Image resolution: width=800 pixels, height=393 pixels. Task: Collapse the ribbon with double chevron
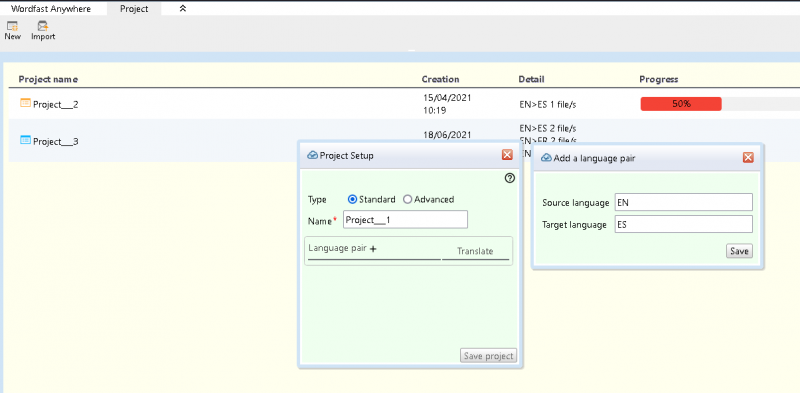pyautogui.click(x=183, y=9)
